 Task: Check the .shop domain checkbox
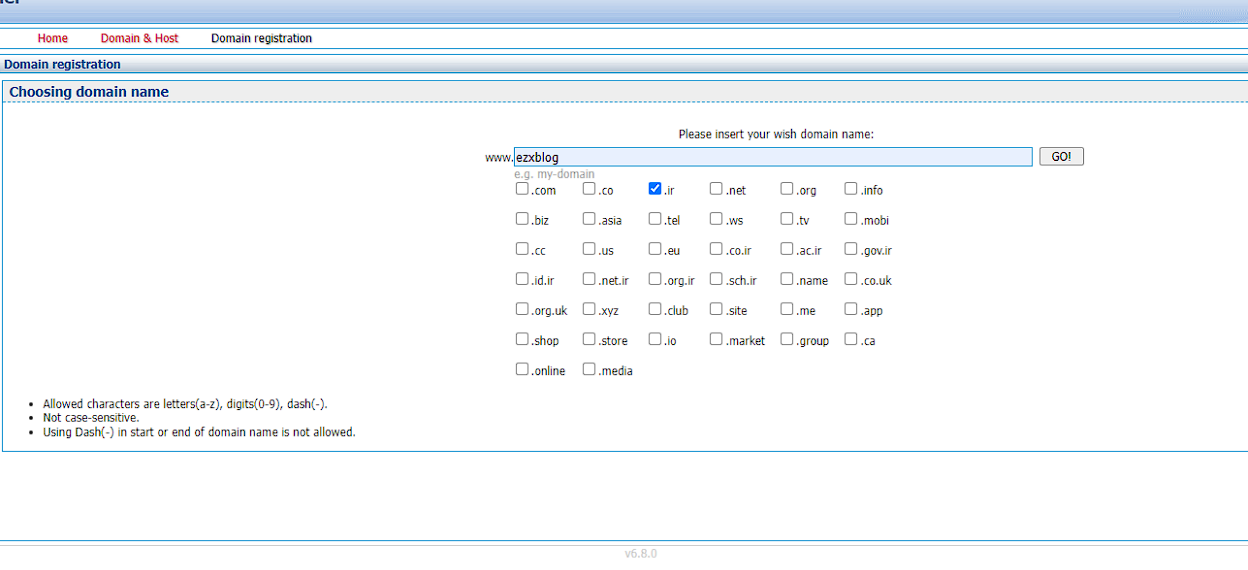[x=522, y=339]
